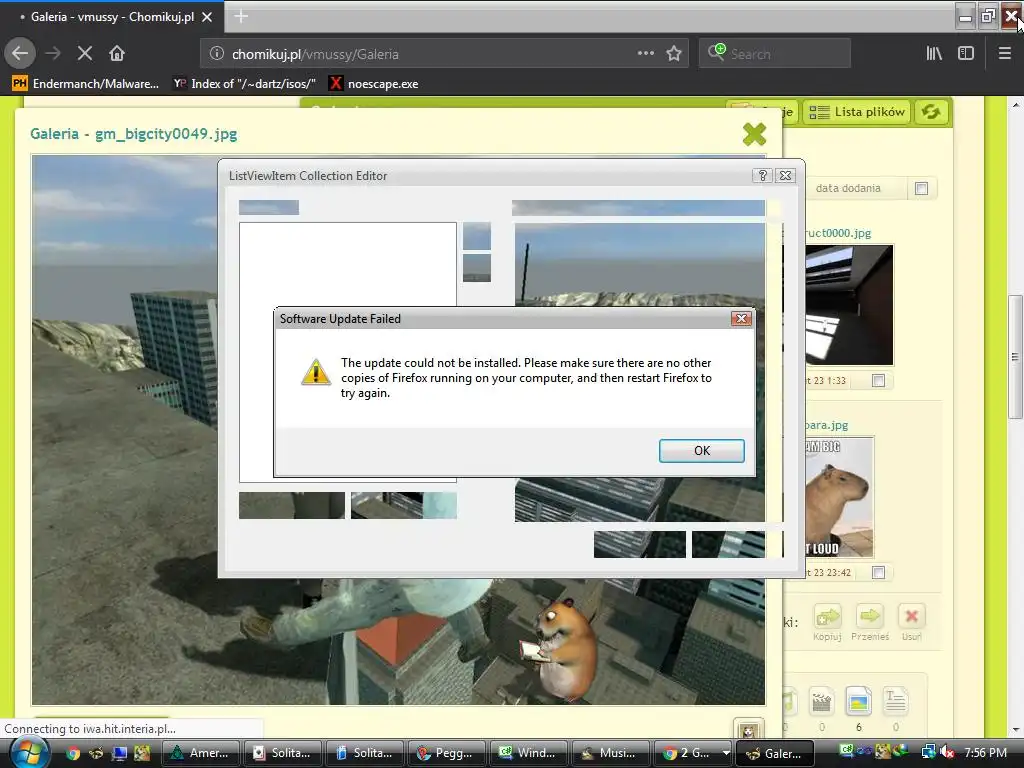Open the Firefox hamburger menu

tap(1005, 54)
